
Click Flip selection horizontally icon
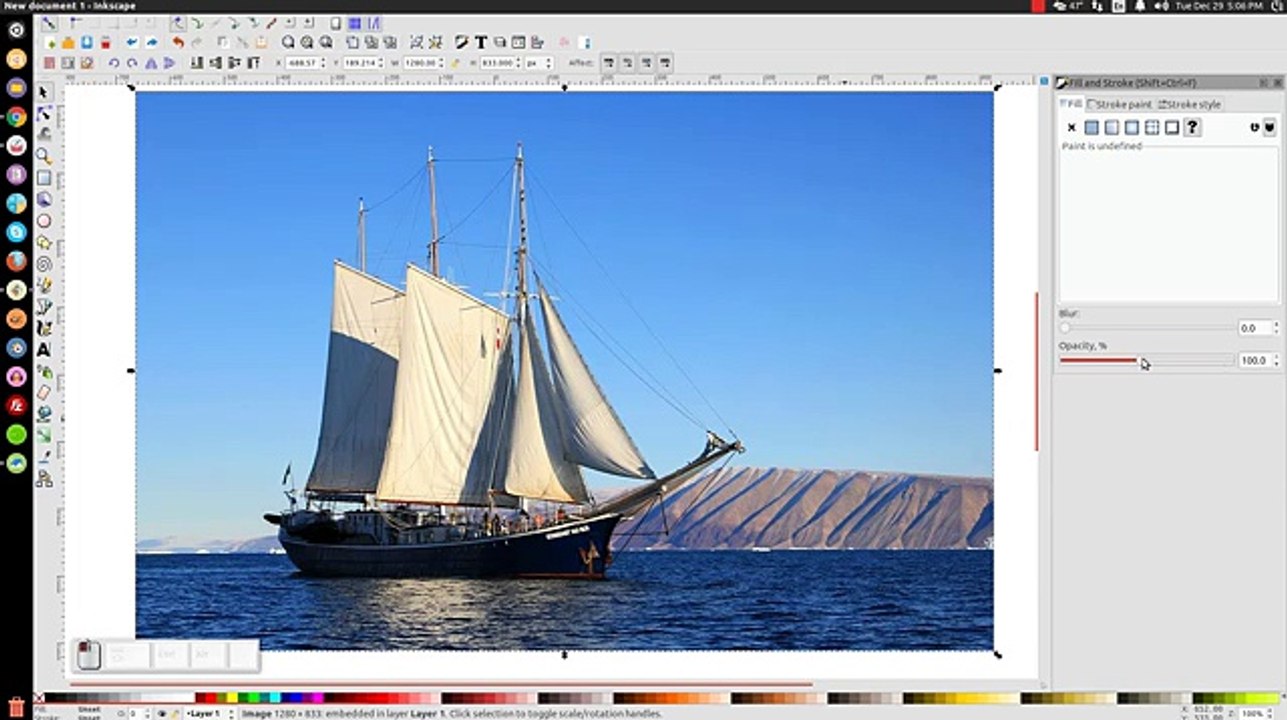[151, 63]
